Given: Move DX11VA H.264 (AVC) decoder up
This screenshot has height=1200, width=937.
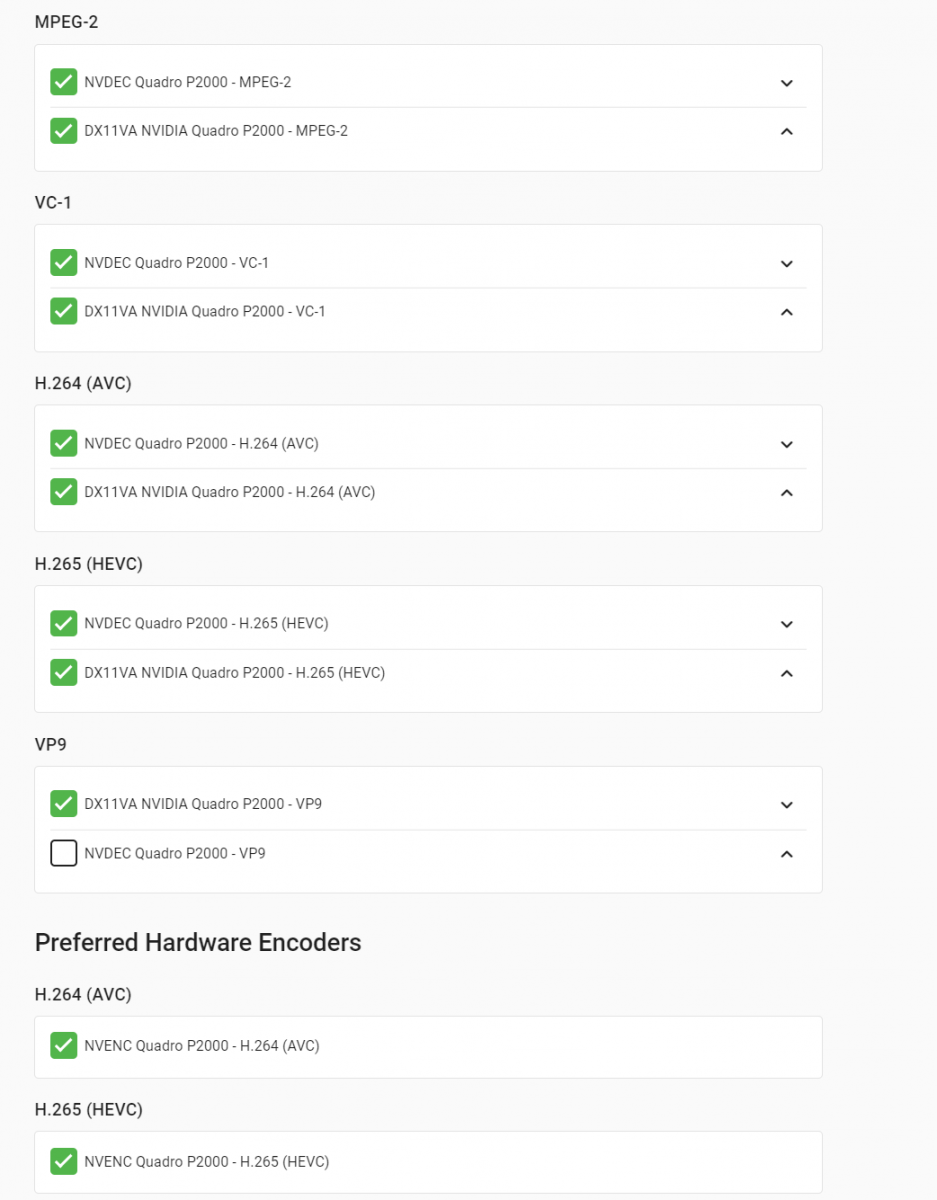Looking at the screenshot, I should [787, 492].
